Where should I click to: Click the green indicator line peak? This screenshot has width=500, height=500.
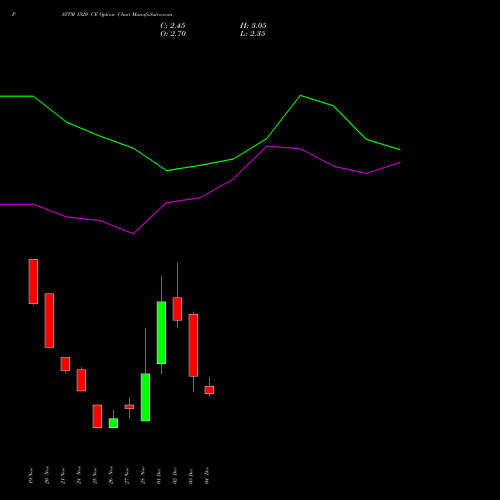pyautogui.click(x=300, y=96)
